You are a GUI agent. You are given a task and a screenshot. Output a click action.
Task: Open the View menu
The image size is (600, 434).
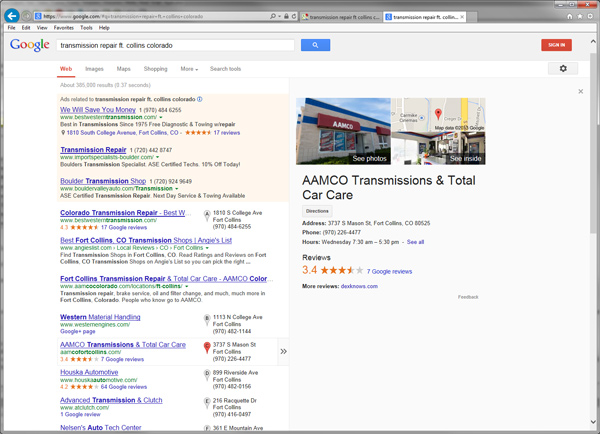click(42, 28)
